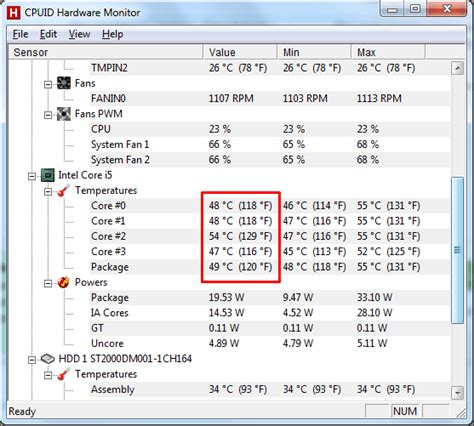Click the Fans PWM category icon
Viewport: 474px width, 426px height.
tap(64, 114)
